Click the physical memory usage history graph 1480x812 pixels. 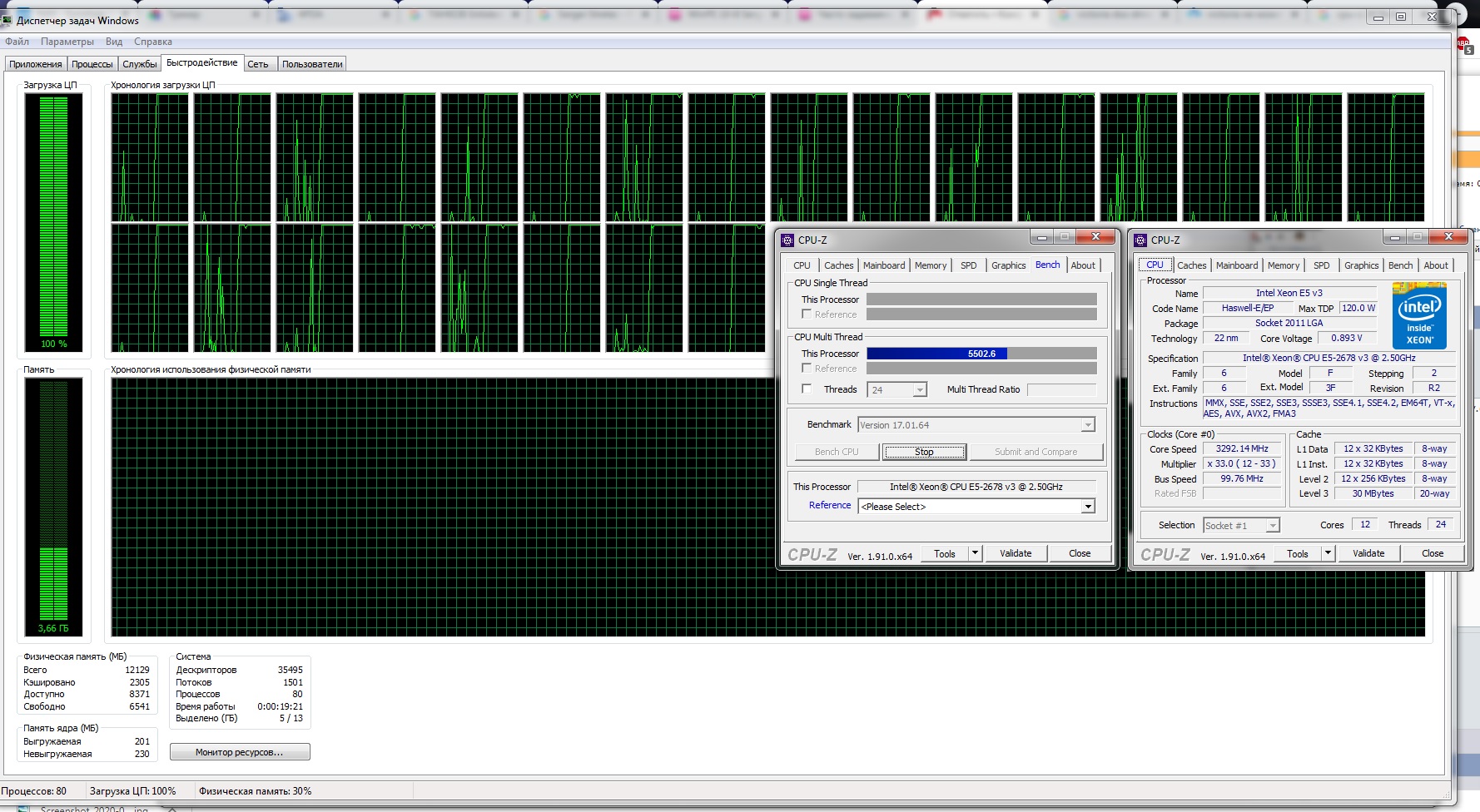pyautogui.click(x=767, y=507)
